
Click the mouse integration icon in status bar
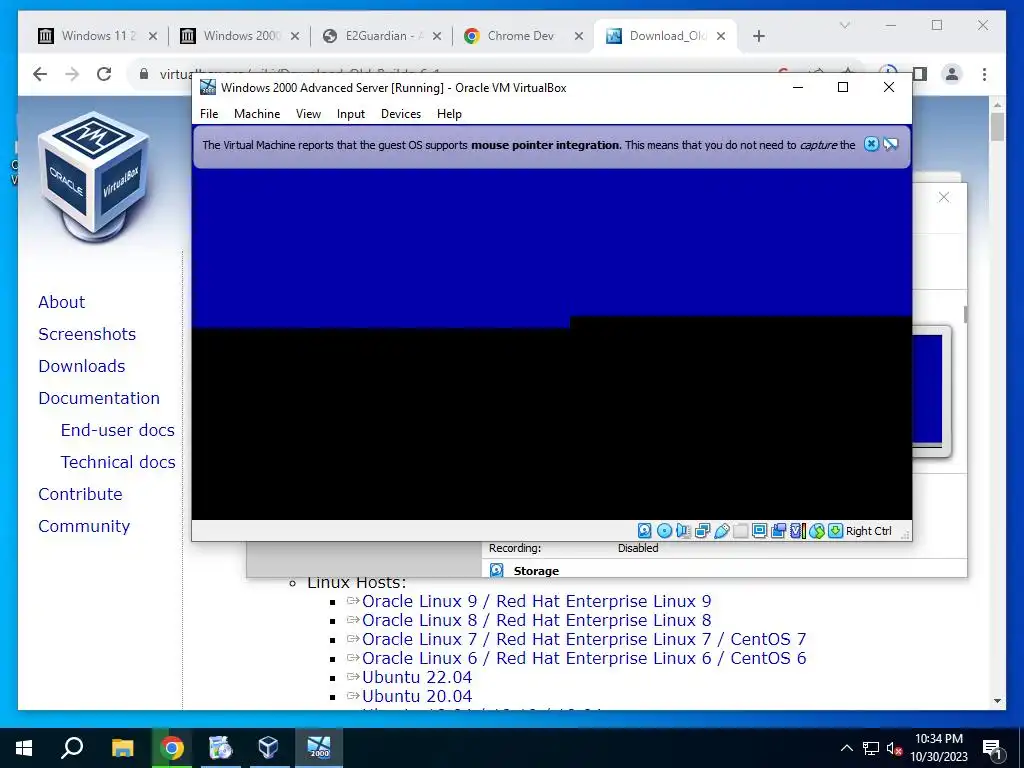tap(816, 531)
